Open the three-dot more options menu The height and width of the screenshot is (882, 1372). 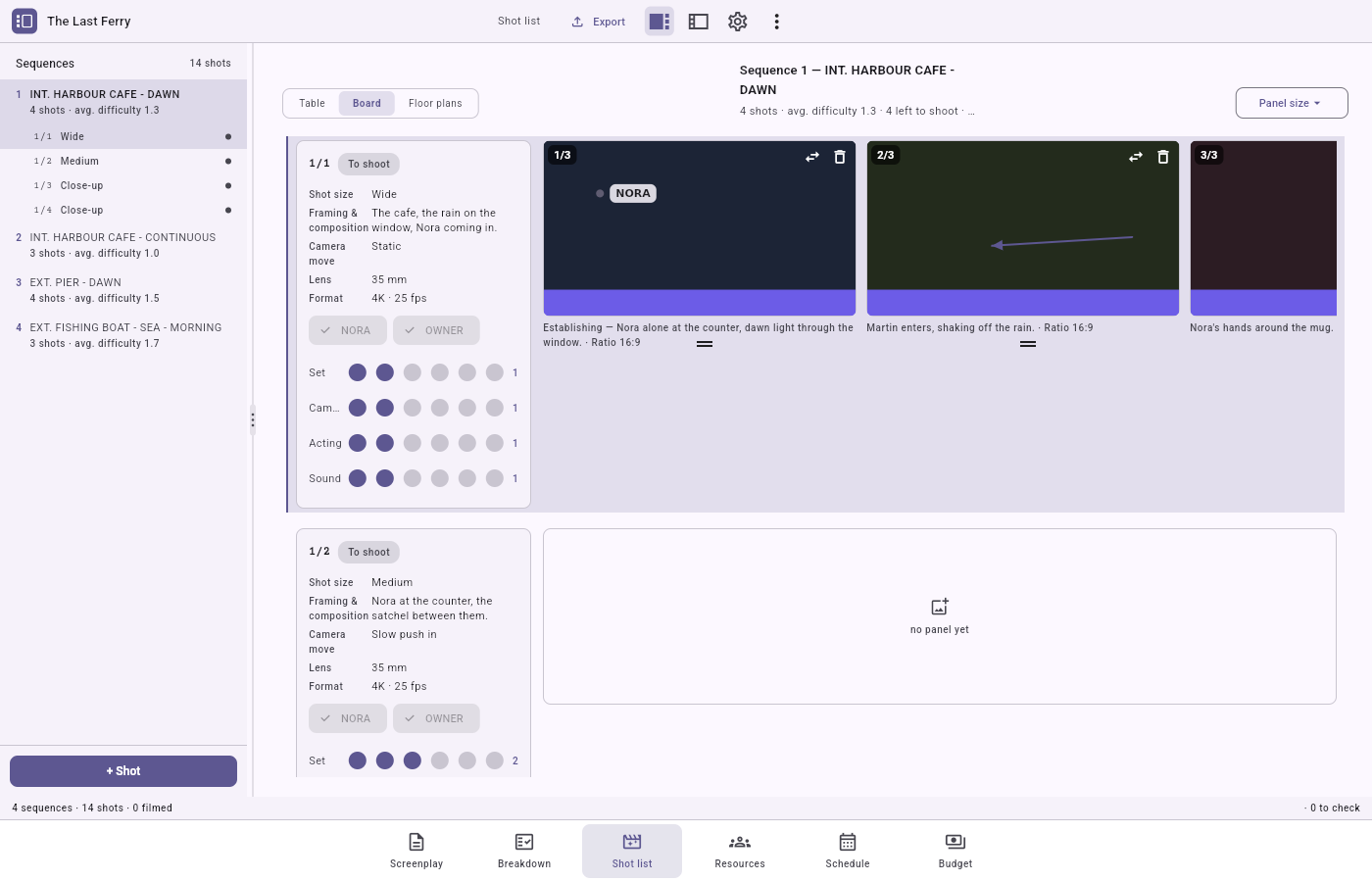(777, 22)
